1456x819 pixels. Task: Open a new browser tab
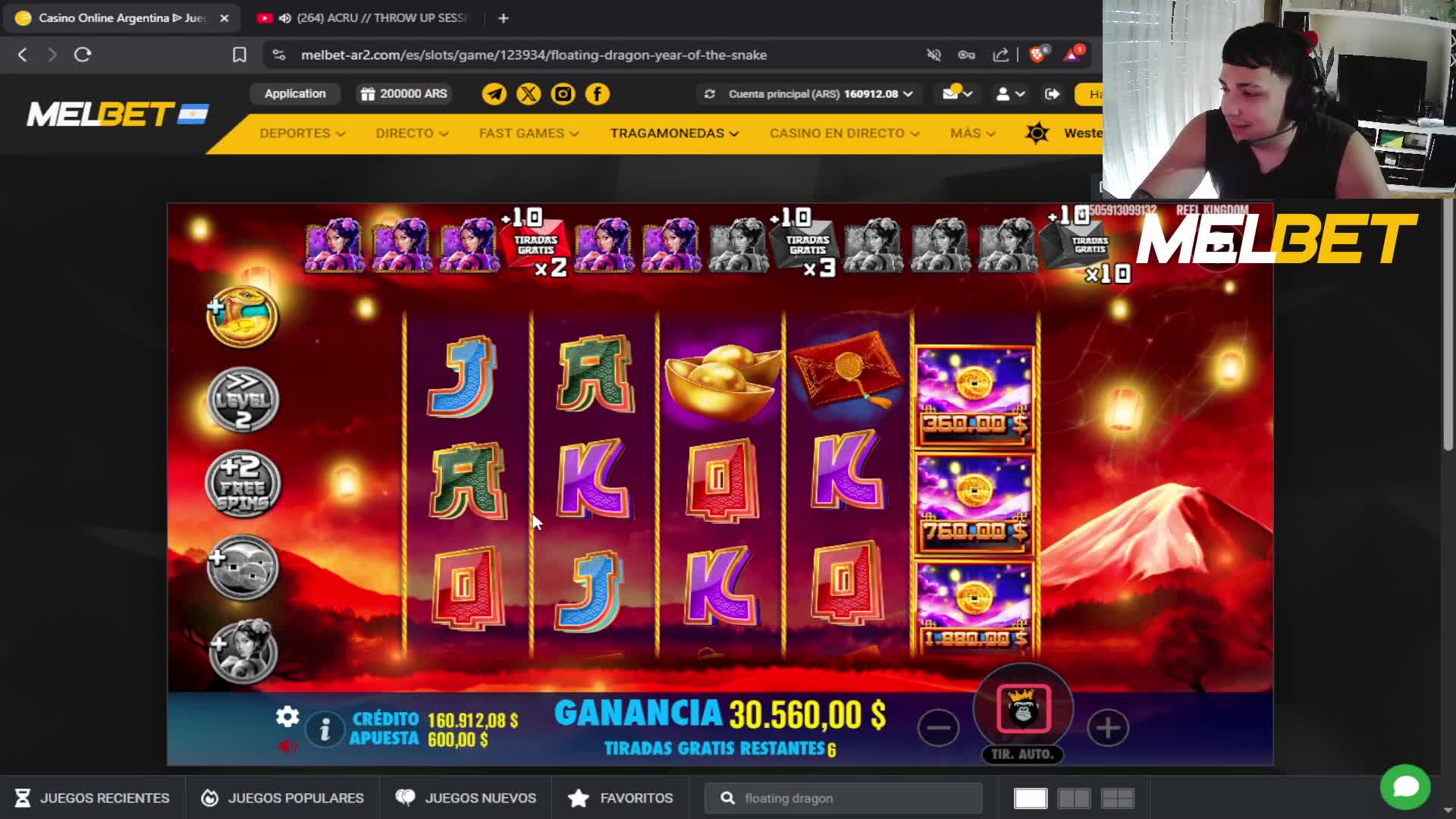(x=504, y=18)
